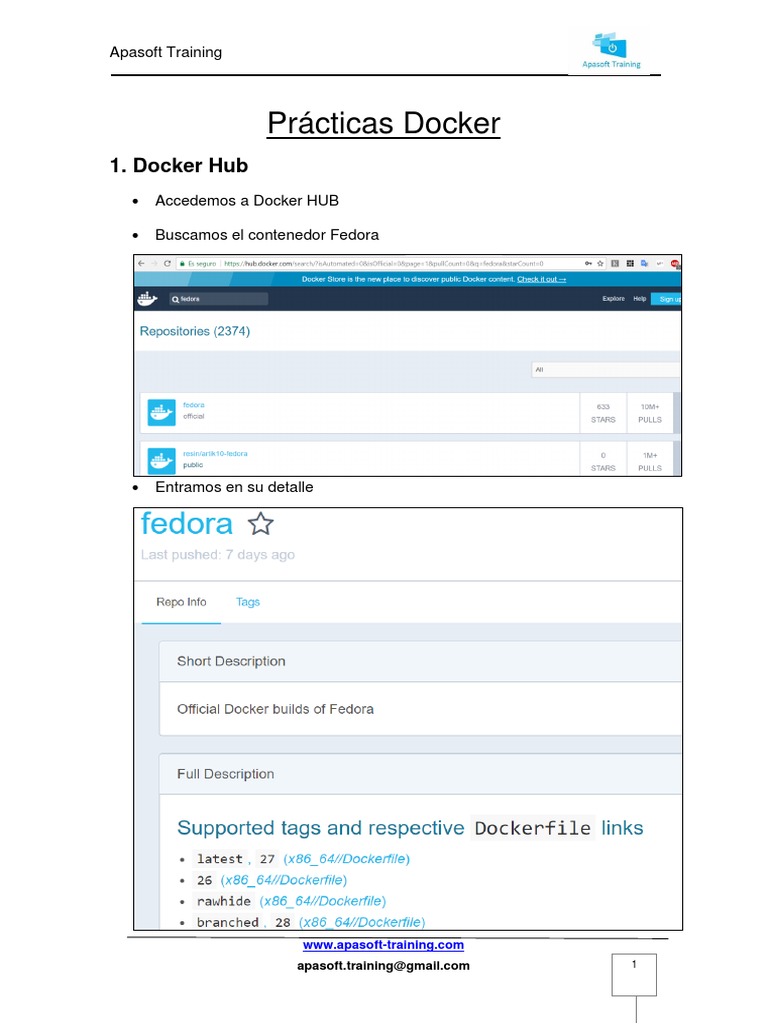Click the '633 STARS' count cell
Screen dimensions: 768x1024
coord(603,413)
